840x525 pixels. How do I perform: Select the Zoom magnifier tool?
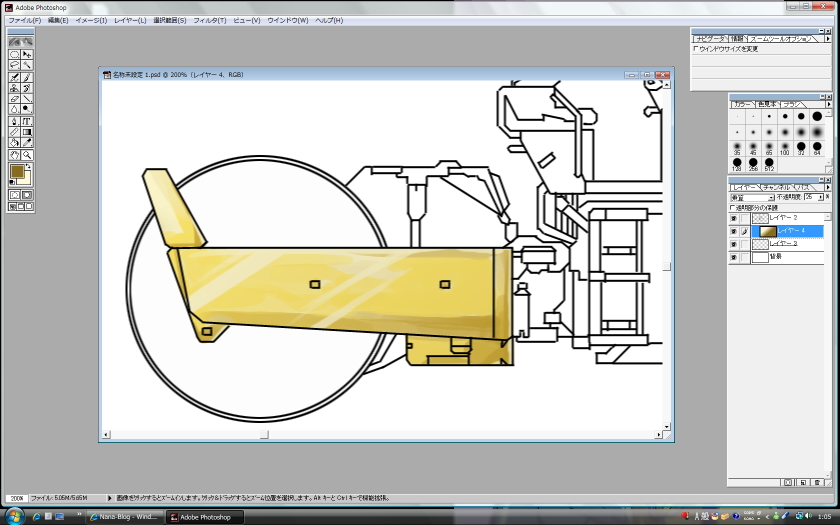point(27,155)
